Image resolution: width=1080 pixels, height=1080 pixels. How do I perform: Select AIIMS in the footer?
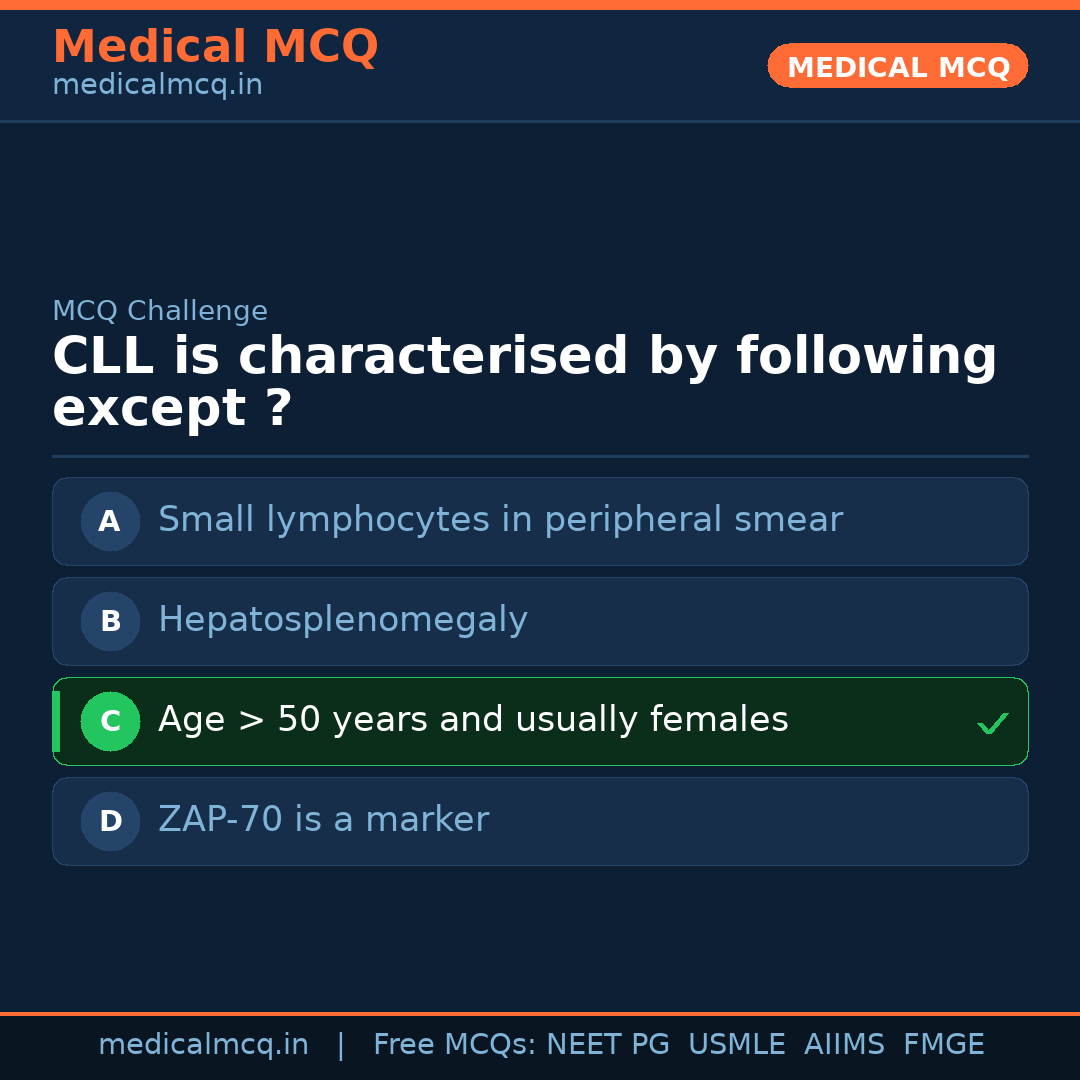tap(844, 1045)
